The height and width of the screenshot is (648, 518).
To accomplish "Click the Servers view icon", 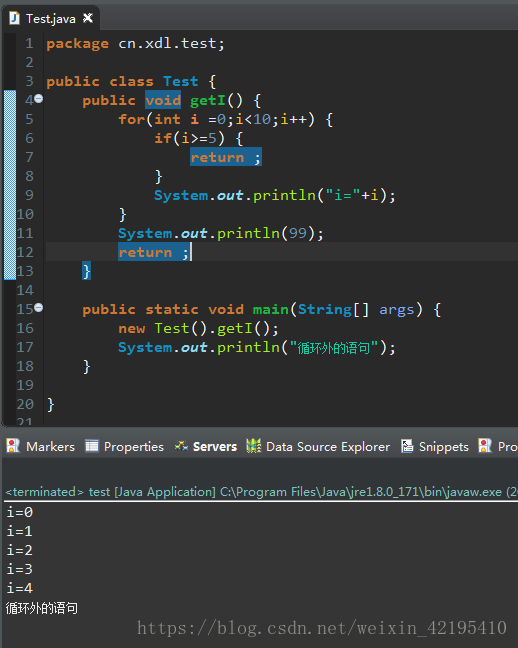I will (x=181, y=446).
